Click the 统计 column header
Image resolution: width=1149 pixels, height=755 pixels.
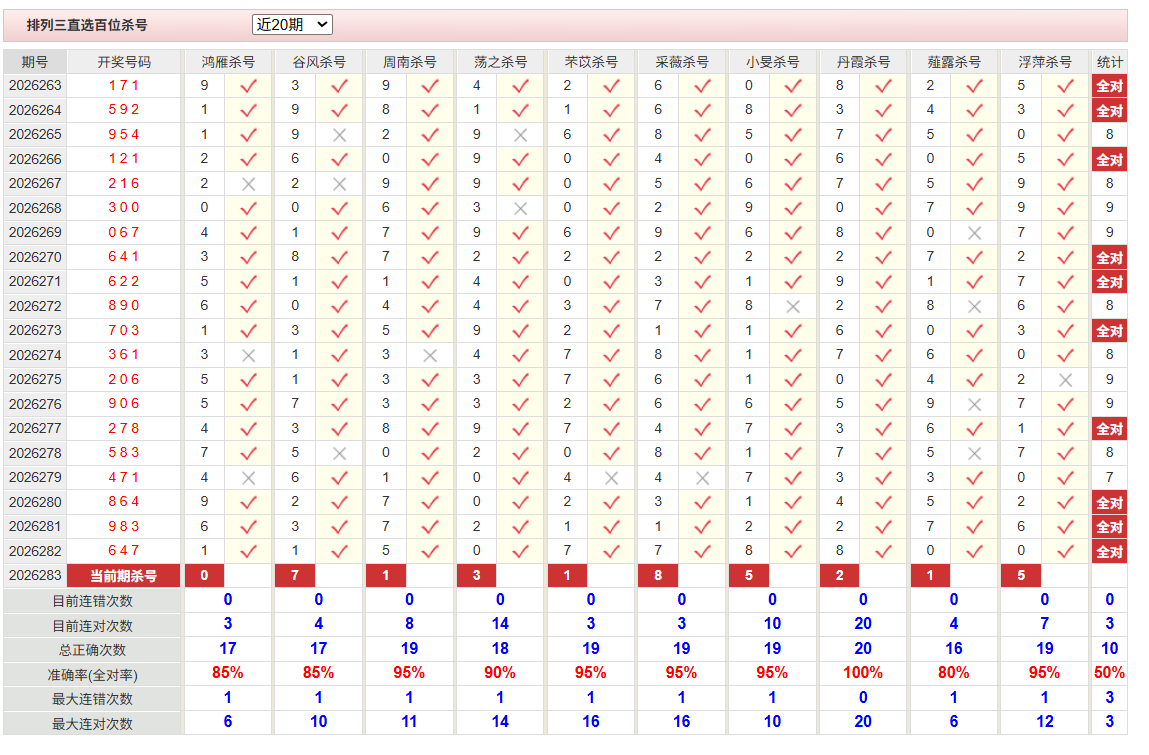1109,62
